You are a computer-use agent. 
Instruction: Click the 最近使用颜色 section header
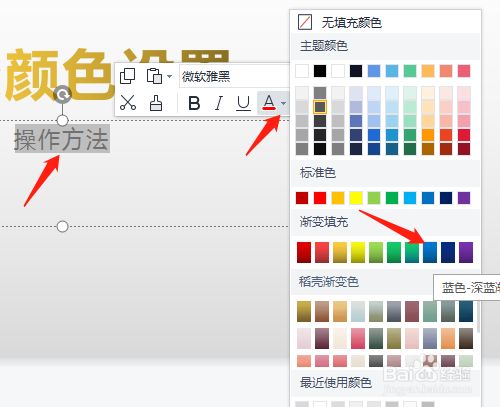(335, 383)
